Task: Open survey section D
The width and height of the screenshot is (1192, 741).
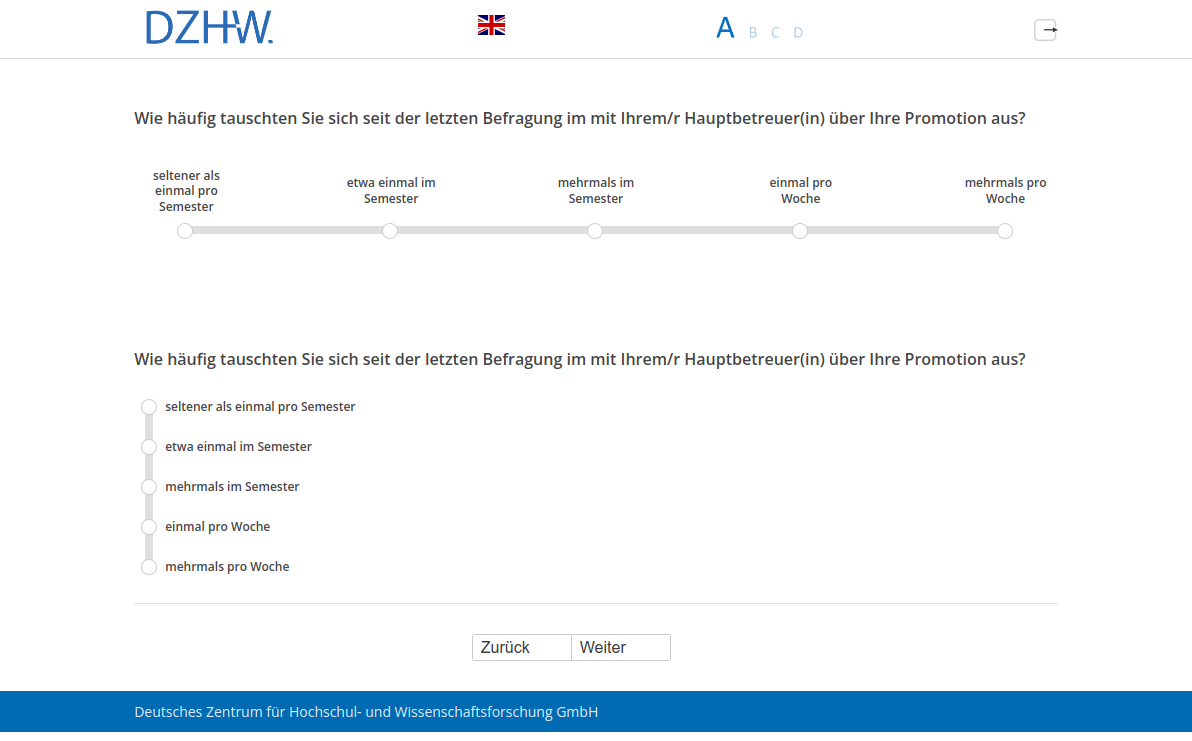Action: coord(798,32)
